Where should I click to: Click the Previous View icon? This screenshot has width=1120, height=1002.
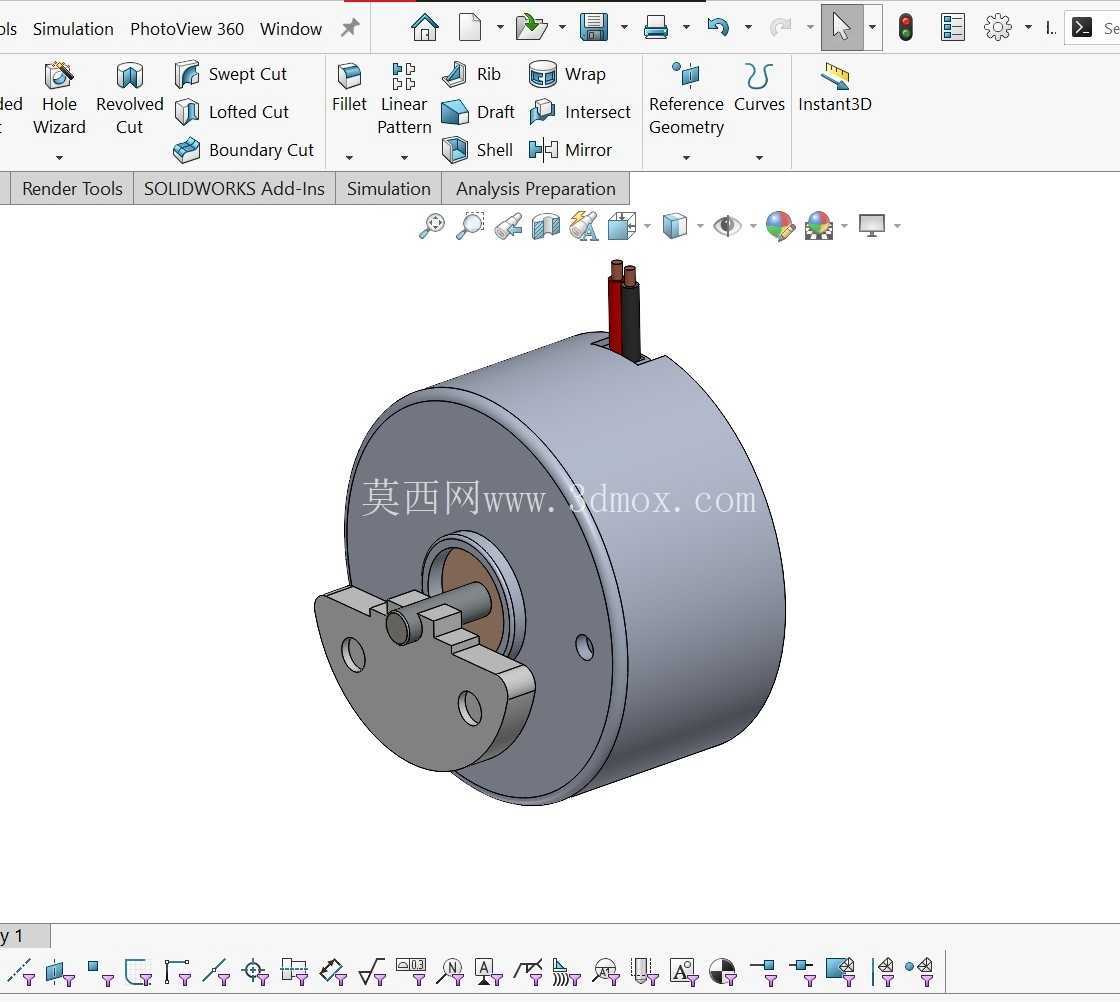click(x=508, y=226)
